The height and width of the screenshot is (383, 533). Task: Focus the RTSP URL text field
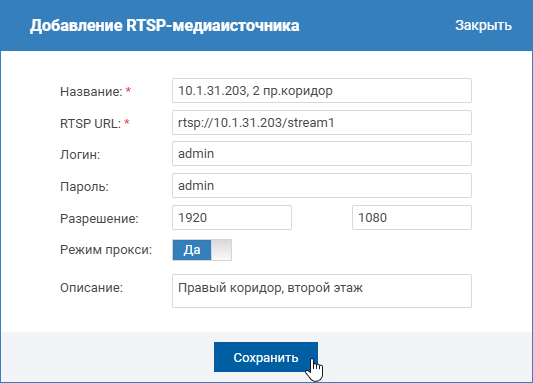[x=322, y=122]
